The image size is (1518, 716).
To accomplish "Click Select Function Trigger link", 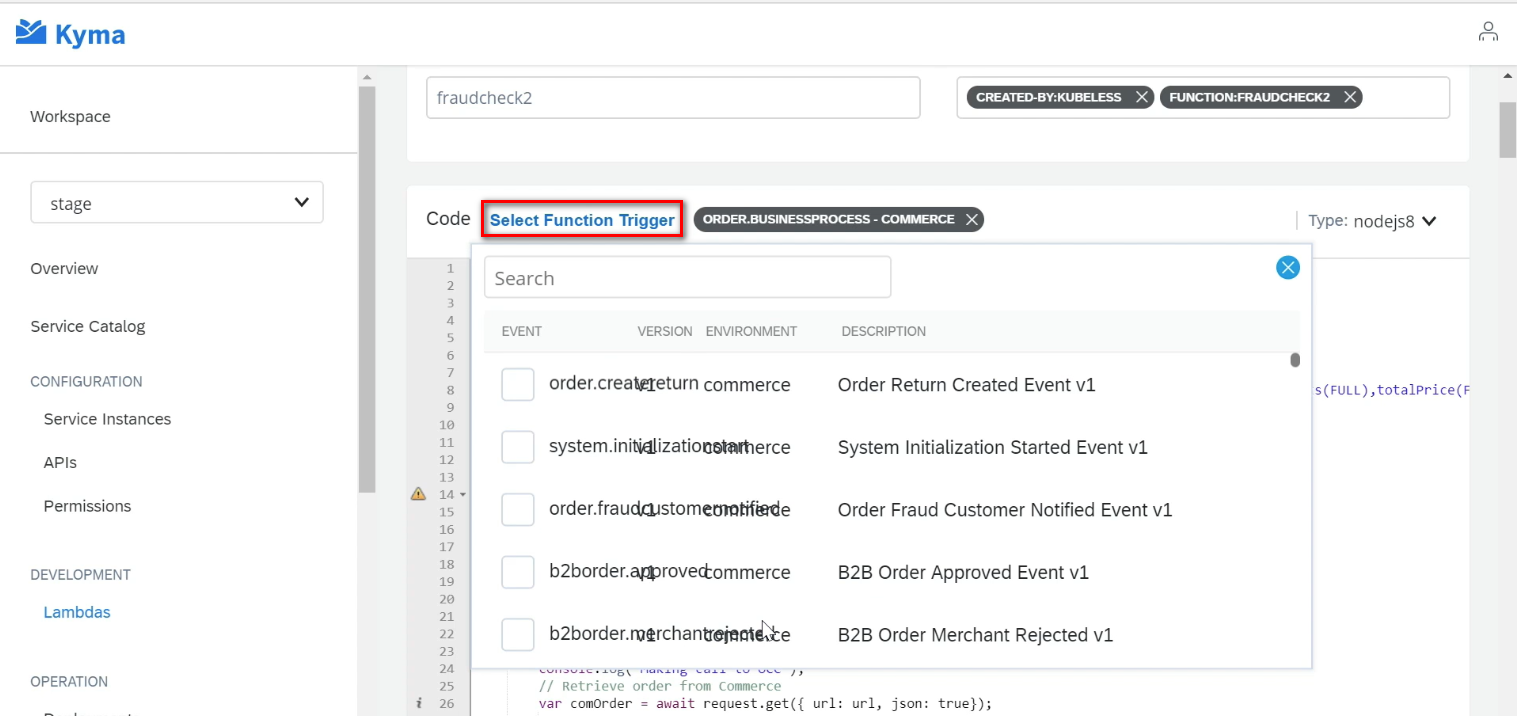I will (x=582, y=220).
